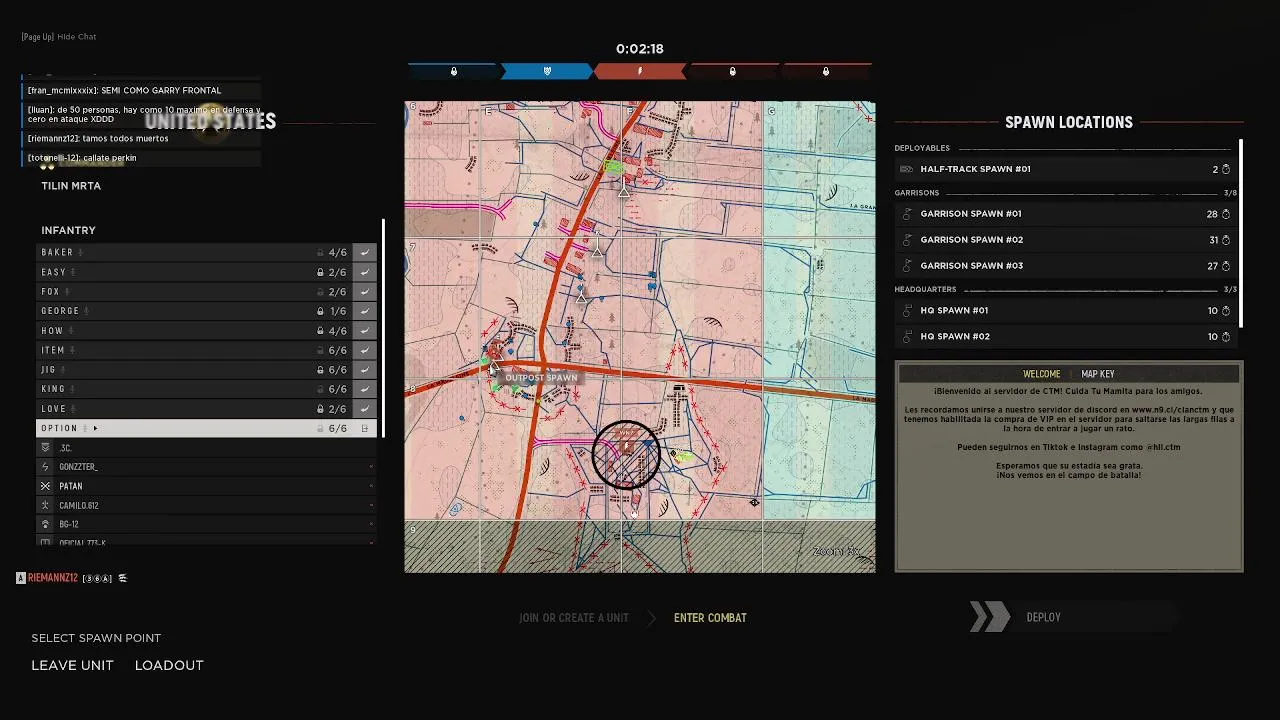Click the red contested middle sector indicator
This screenshot has height=720, width=1280.
click(640, 71)
